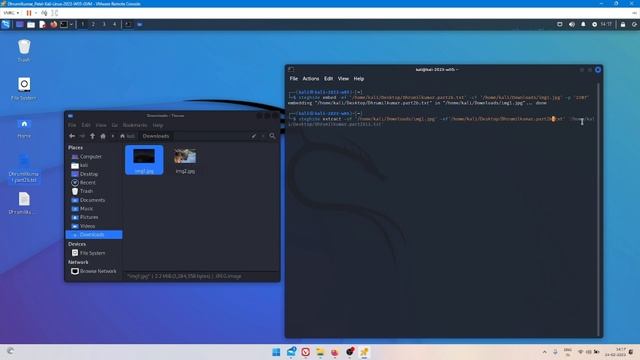The height and width of the screenshot is (360, 640).
Task: Switch to workspace 4
Action: (x=114, y=24)
